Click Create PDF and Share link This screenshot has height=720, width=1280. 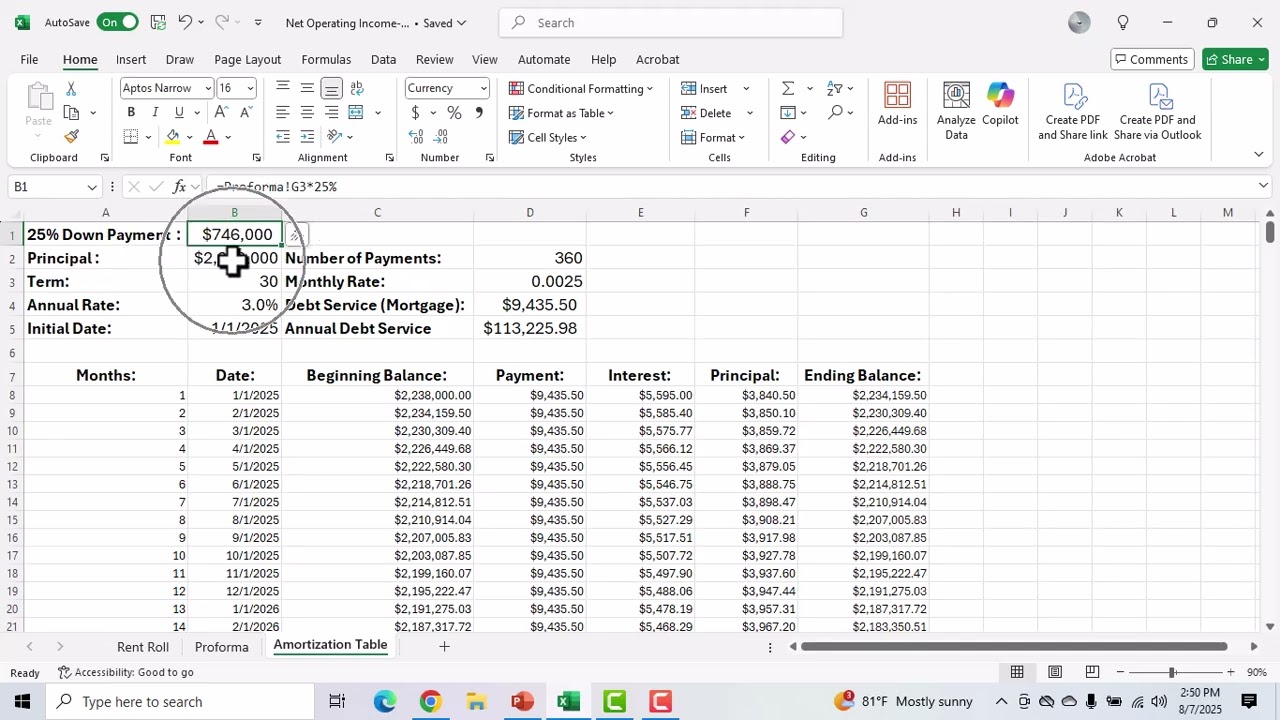(1073, 112)
